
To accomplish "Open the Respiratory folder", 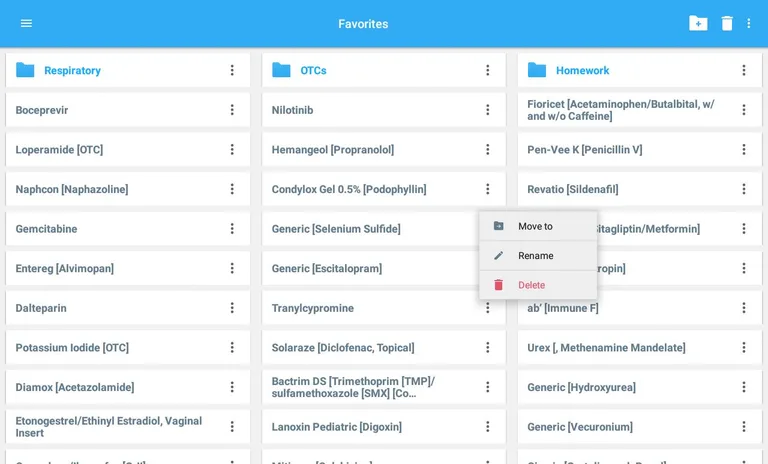I will click(x=127, y=70).
